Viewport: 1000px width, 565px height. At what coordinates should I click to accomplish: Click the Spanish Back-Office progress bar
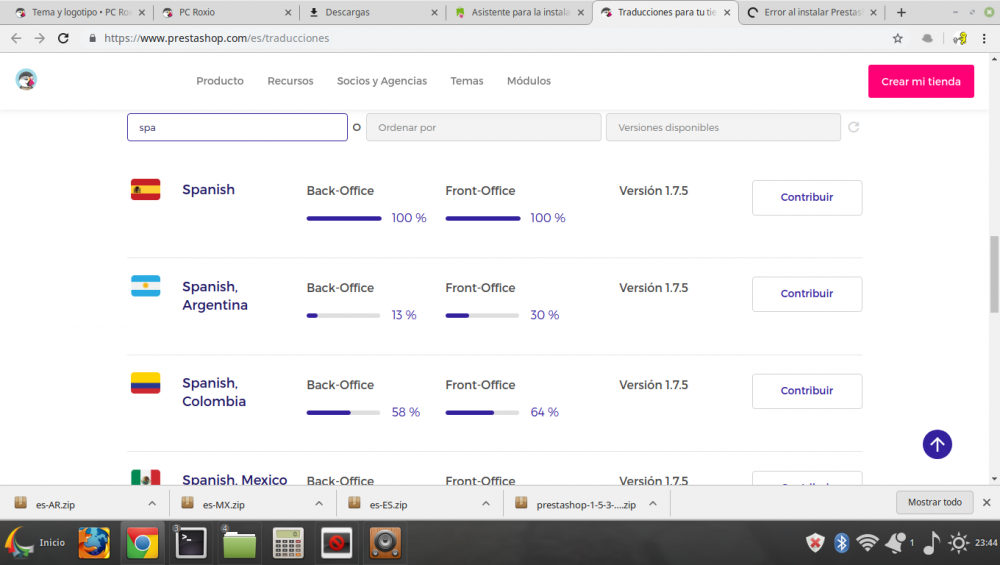coord(344,218)
